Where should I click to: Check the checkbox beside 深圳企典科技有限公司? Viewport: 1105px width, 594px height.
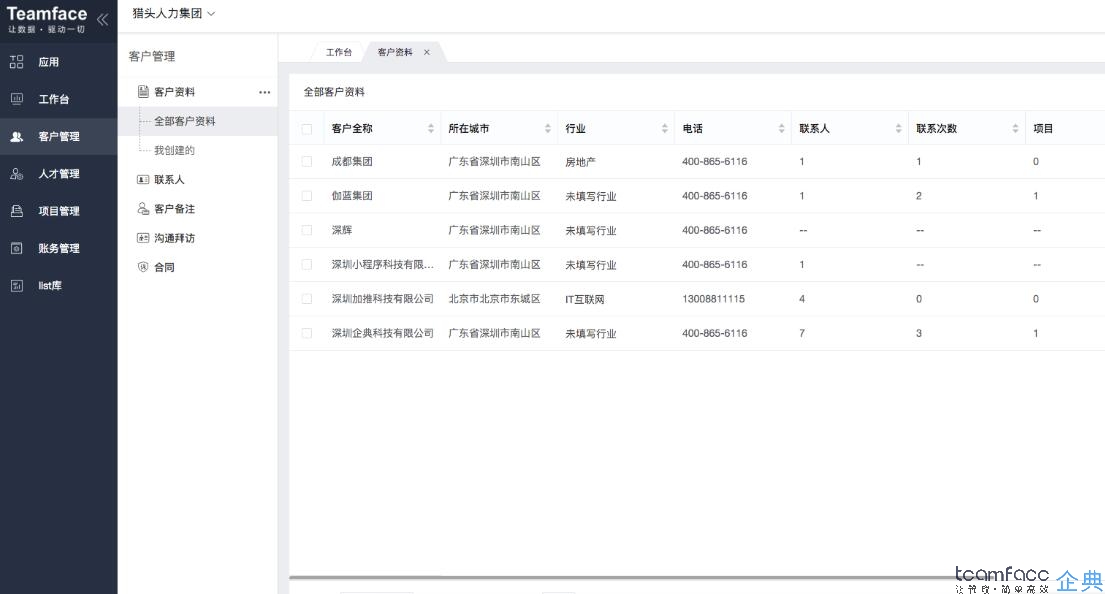[x=306, y=333]
